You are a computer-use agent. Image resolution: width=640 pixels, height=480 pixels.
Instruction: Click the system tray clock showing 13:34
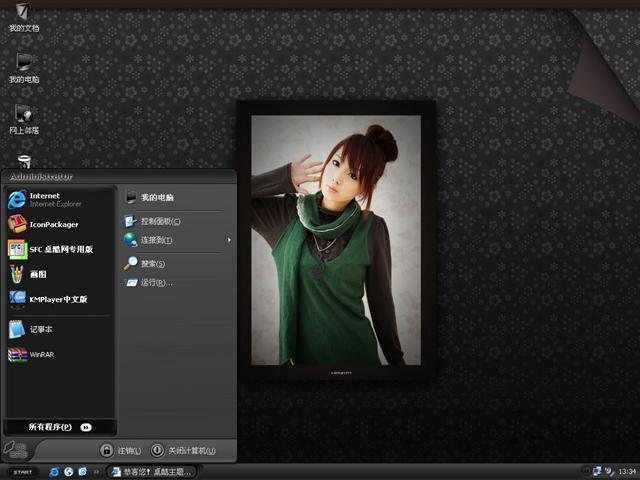(627, 471)
